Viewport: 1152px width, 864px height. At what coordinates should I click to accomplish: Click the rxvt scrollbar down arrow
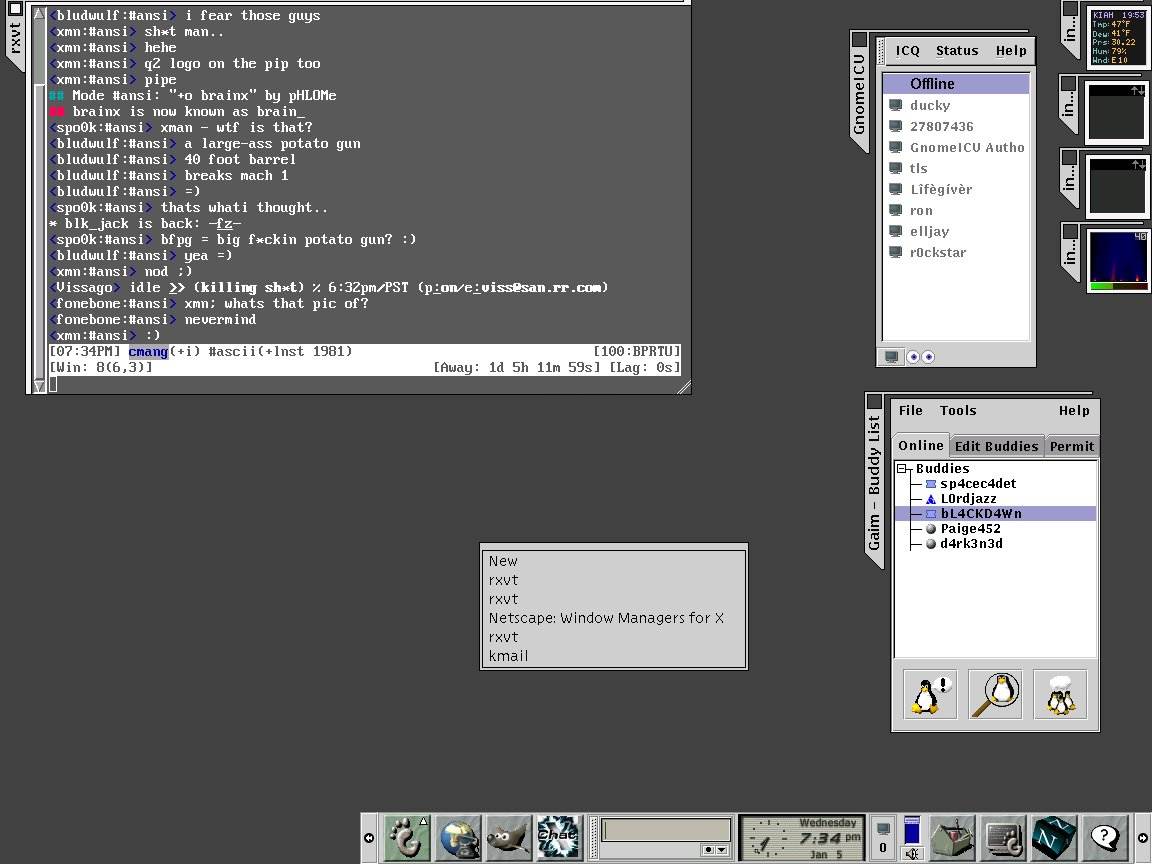click(x=39, y=385)
